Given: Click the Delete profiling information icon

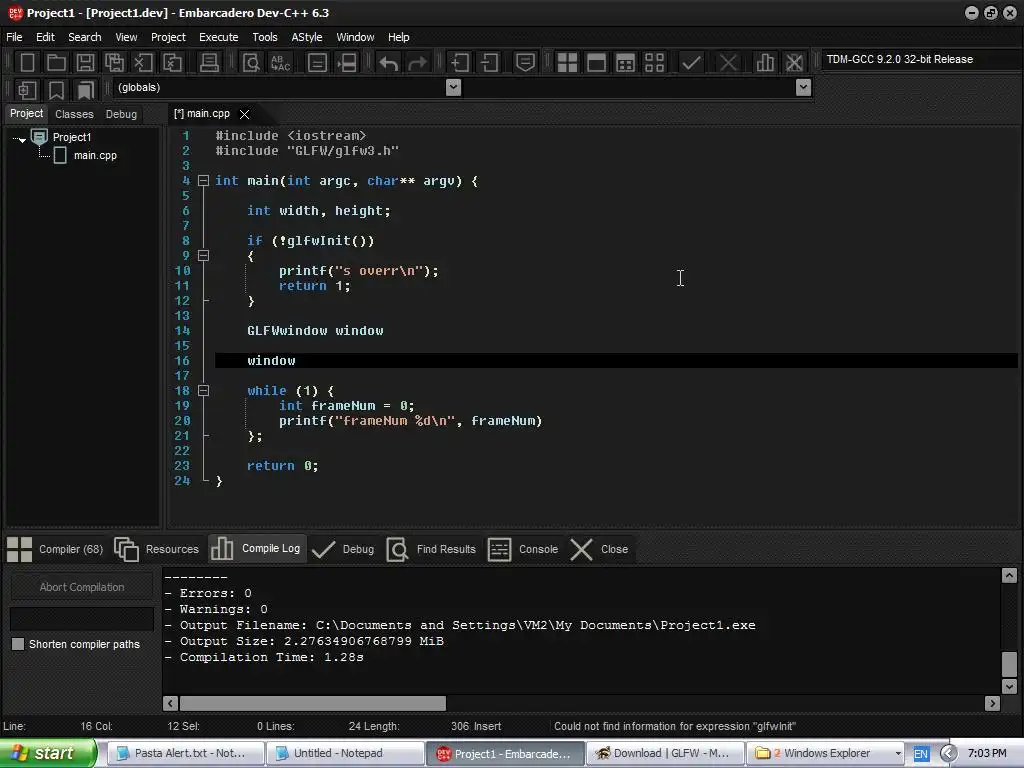Looking at the screenshot, I should [794, 63].
